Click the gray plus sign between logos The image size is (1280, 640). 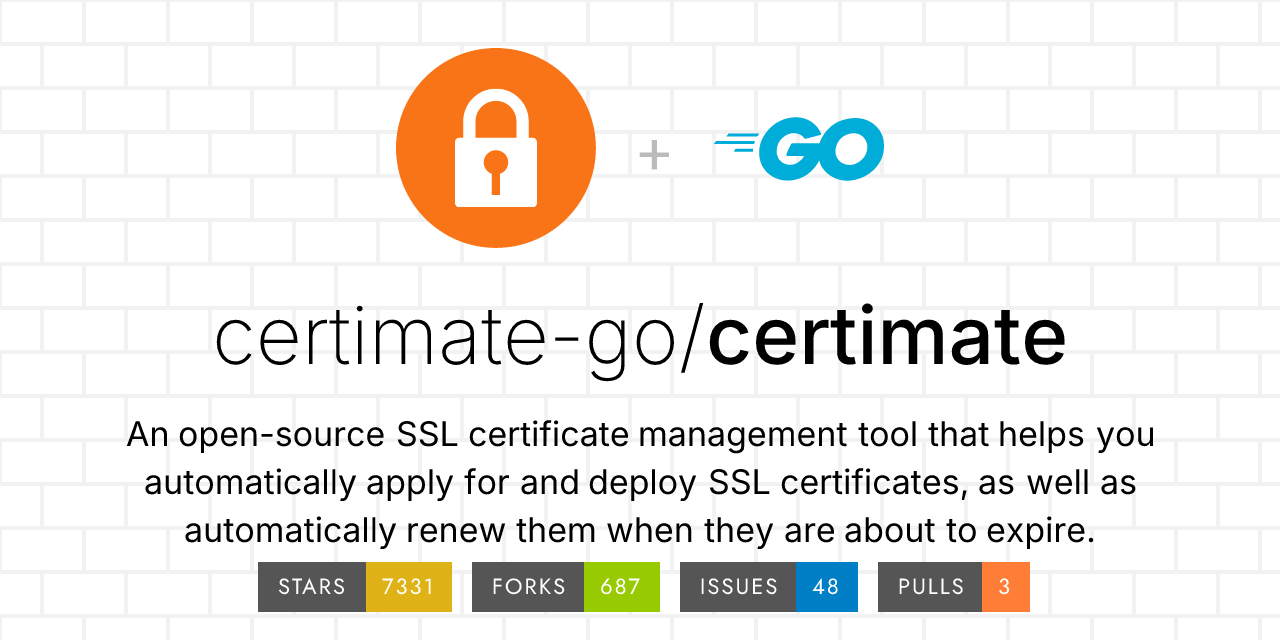654,155
